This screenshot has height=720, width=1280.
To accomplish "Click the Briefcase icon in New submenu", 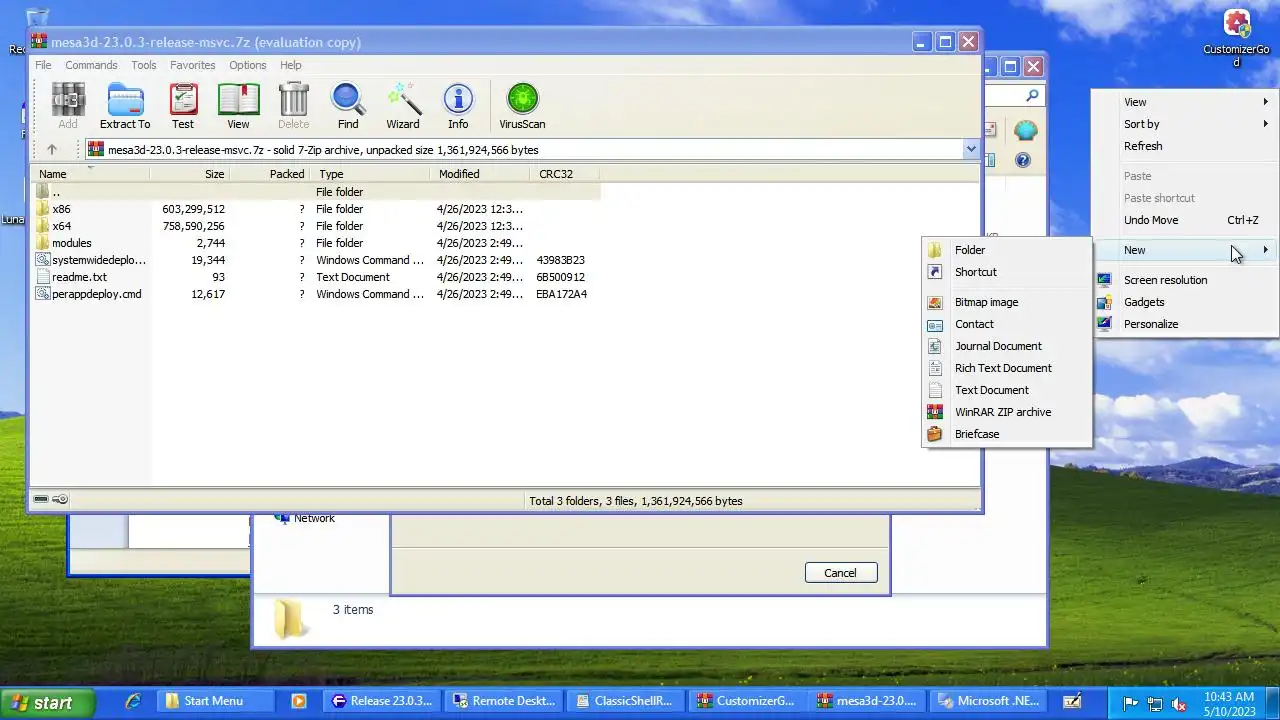I will pyautogui.click(x=935, y=434).
